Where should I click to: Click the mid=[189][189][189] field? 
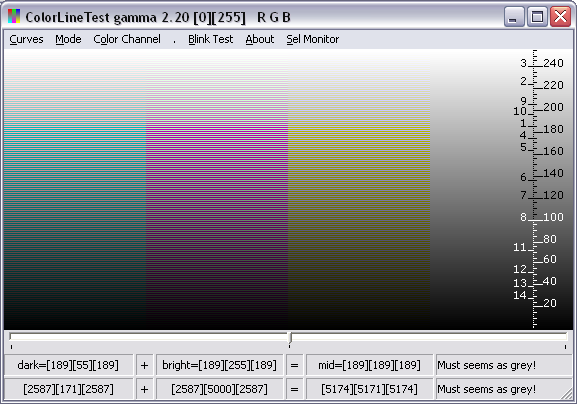click(369, 365)
